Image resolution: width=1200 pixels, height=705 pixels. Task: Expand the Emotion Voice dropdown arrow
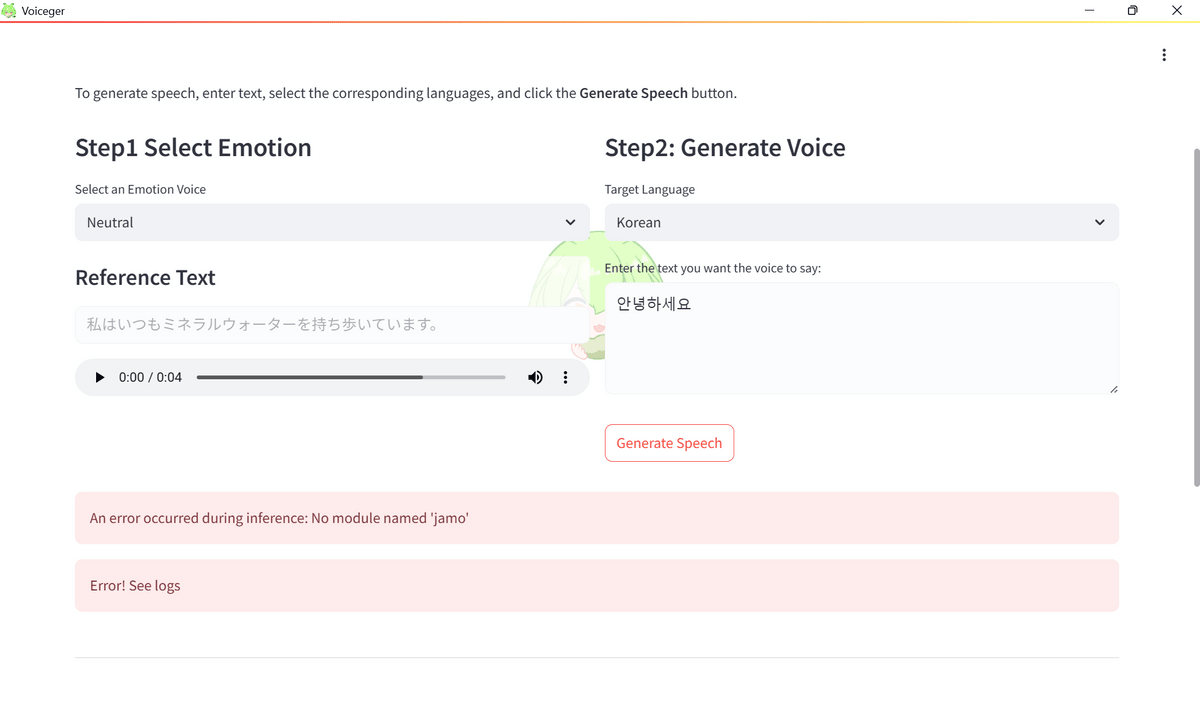click(x=570, y=222)
